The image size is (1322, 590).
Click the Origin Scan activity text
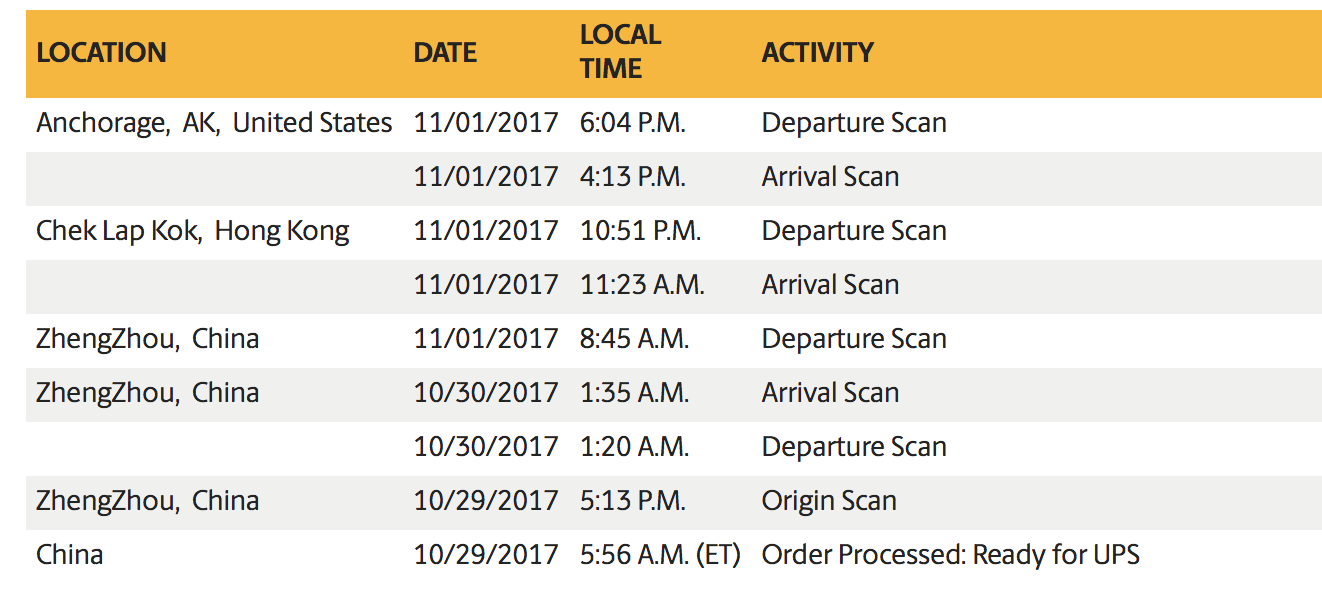point(829,501)
